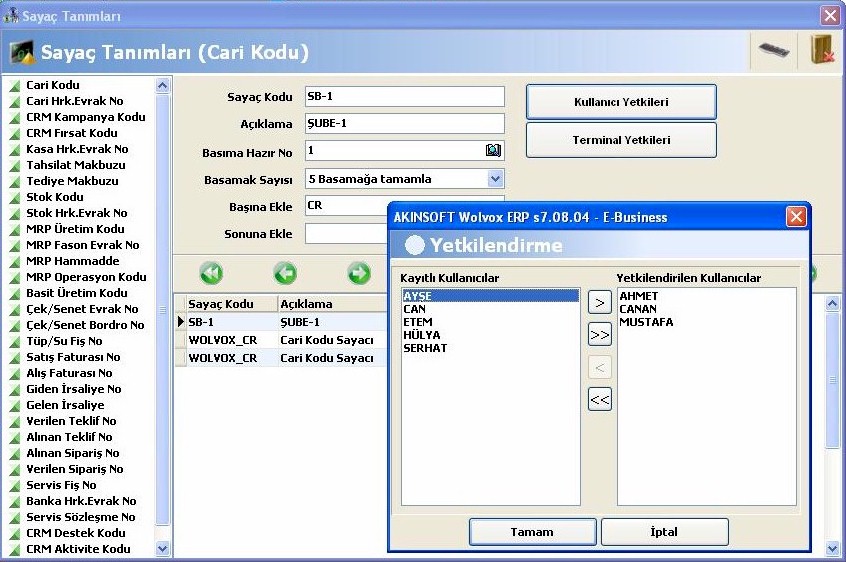Select Tediye Makbuzu item

72,181
